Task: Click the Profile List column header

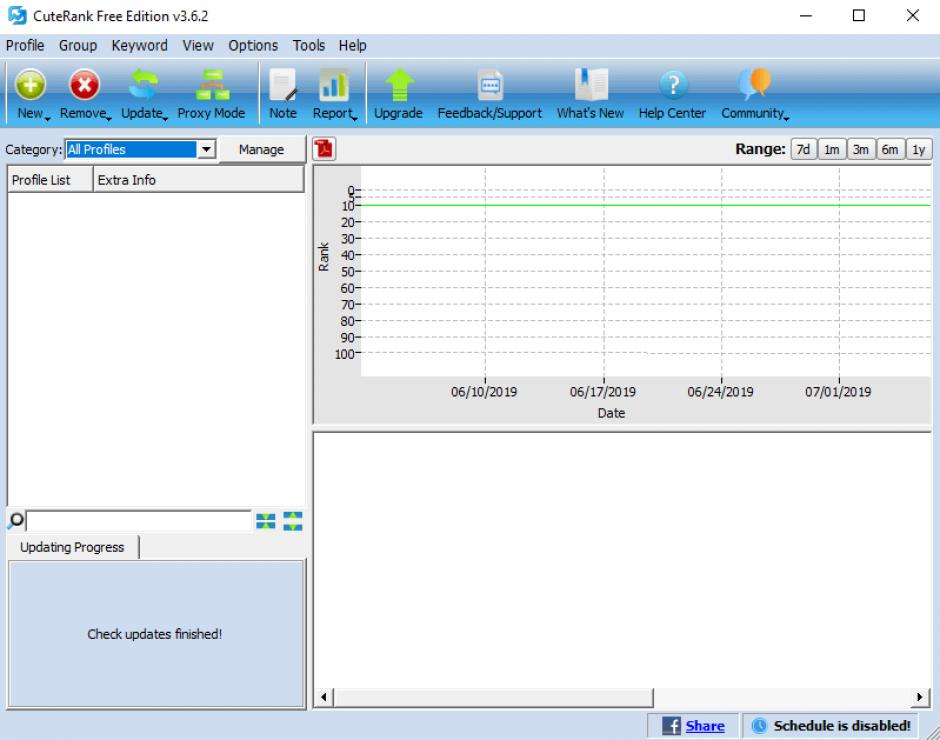Action: tap(50, 180)
